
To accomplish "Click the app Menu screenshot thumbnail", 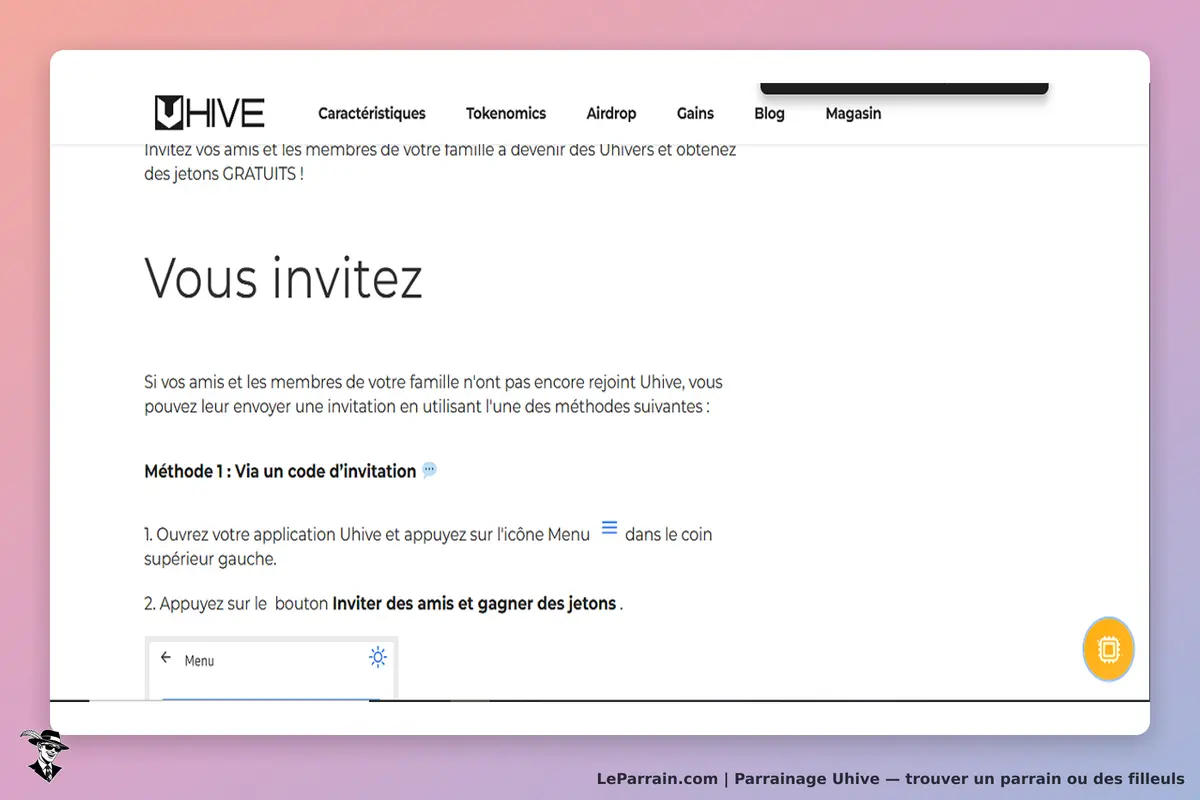I will [272, 668].
